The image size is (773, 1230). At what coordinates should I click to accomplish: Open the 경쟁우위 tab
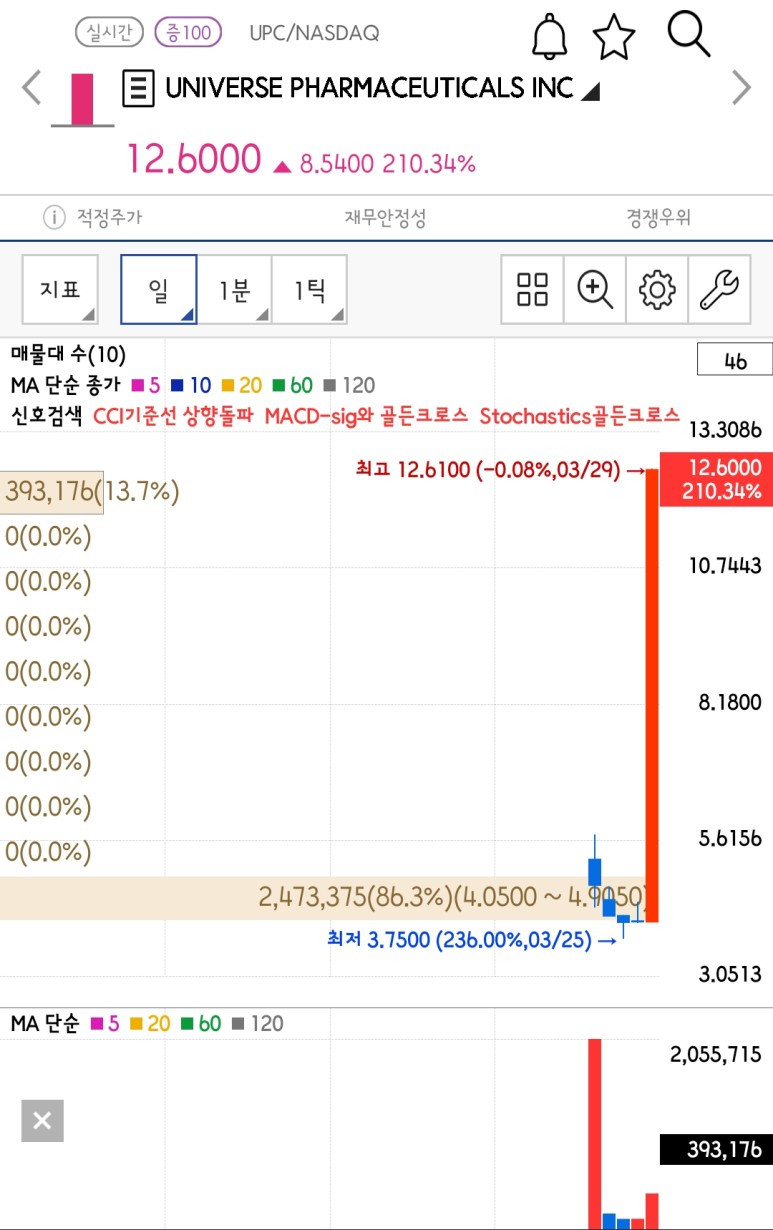point(659,217)
